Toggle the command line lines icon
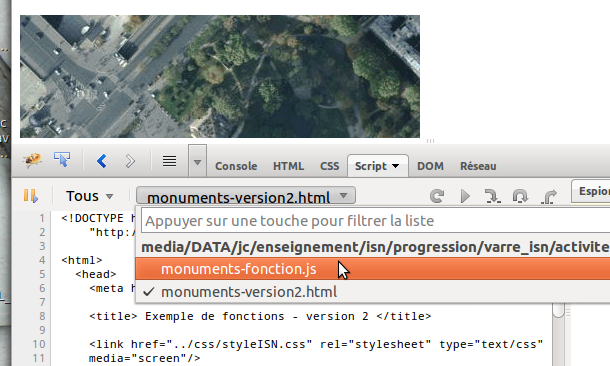 pos(169,161)
